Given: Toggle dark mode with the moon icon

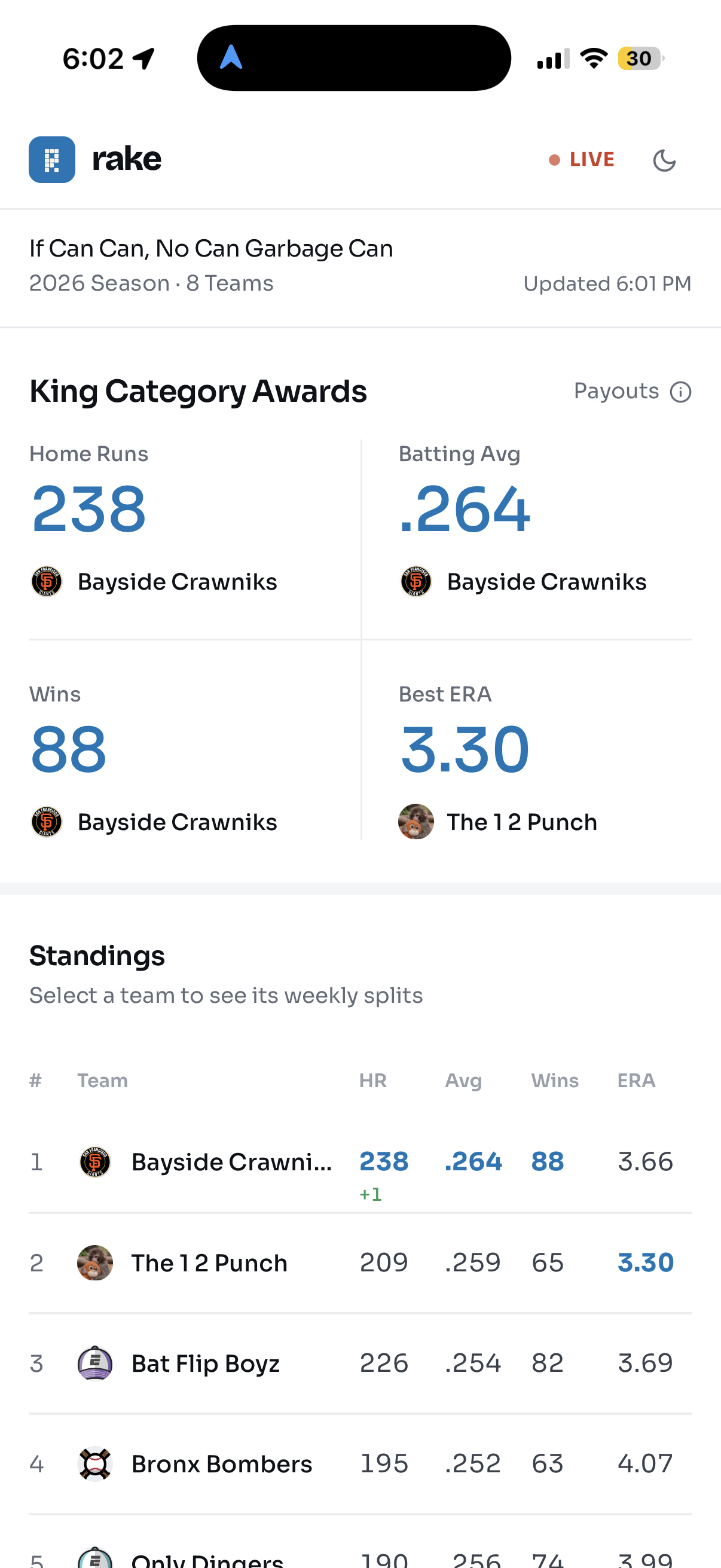Looking at the screenshot, I should point(664,160).
